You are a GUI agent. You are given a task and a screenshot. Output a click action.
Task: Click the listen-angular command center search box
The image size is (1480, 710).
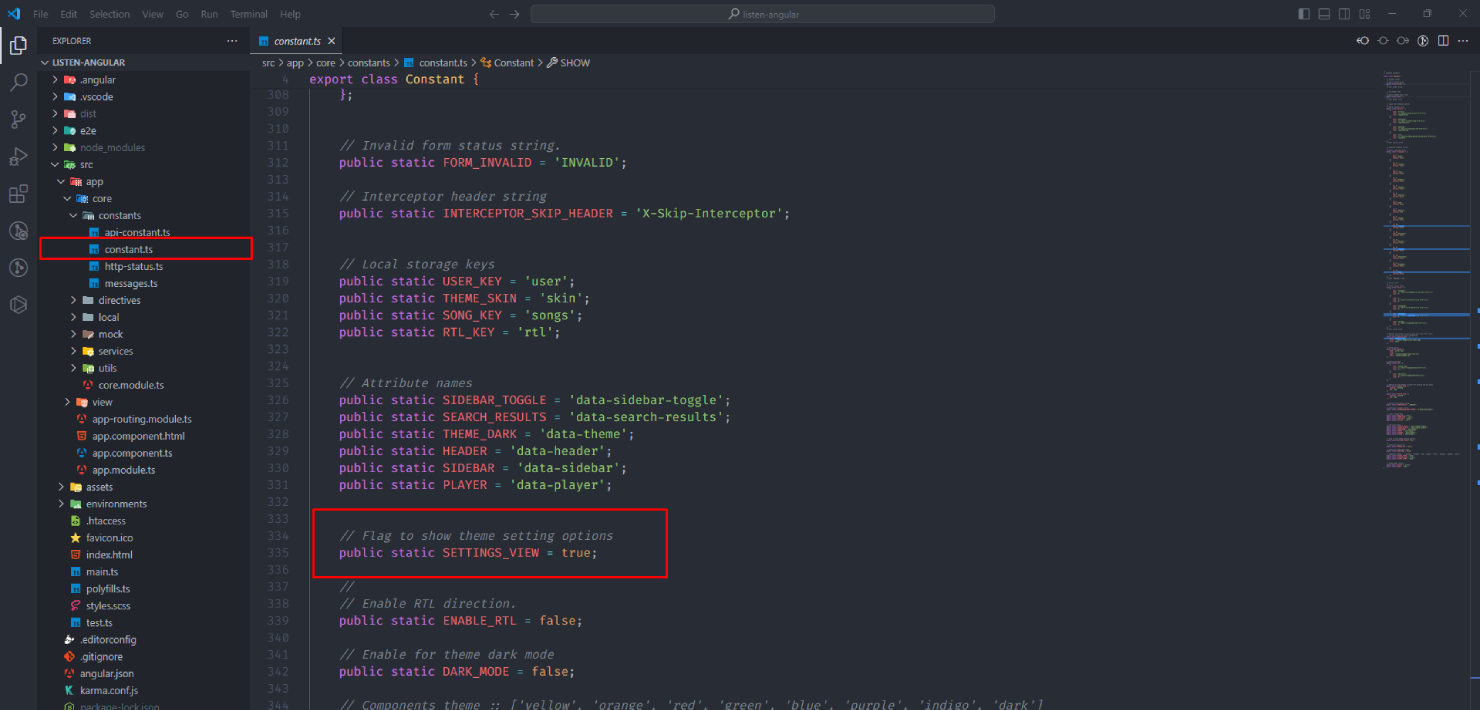point(762,14)
